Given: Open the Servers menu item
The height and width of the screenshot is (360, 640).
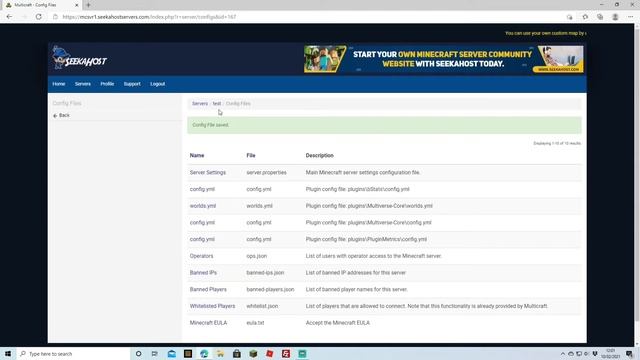Looking at the screenshot, I should [83, 84].
